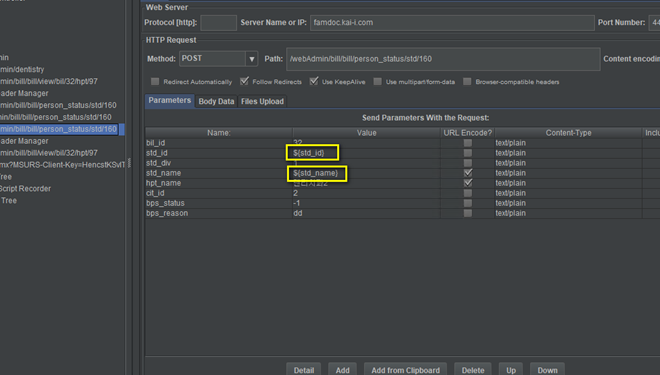Screen dimensions: 660x375
Task: Select the MSURS-Client-Key tree item
Action: (x=62, y=165)
